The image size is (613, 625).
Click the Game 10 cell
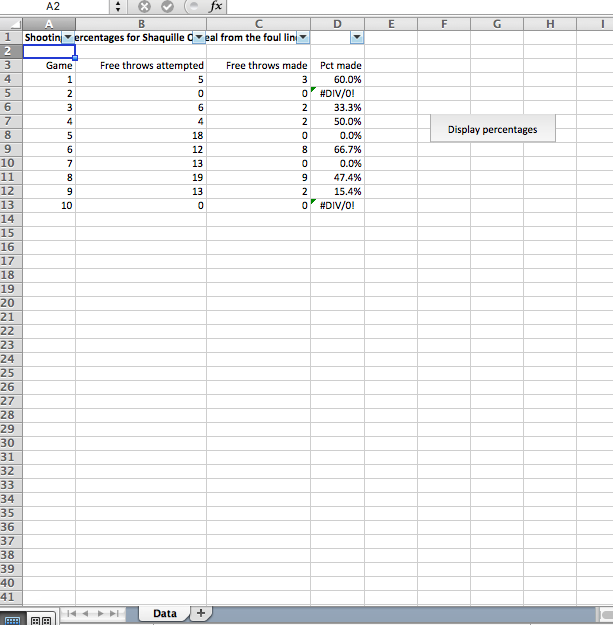point(49,205)
